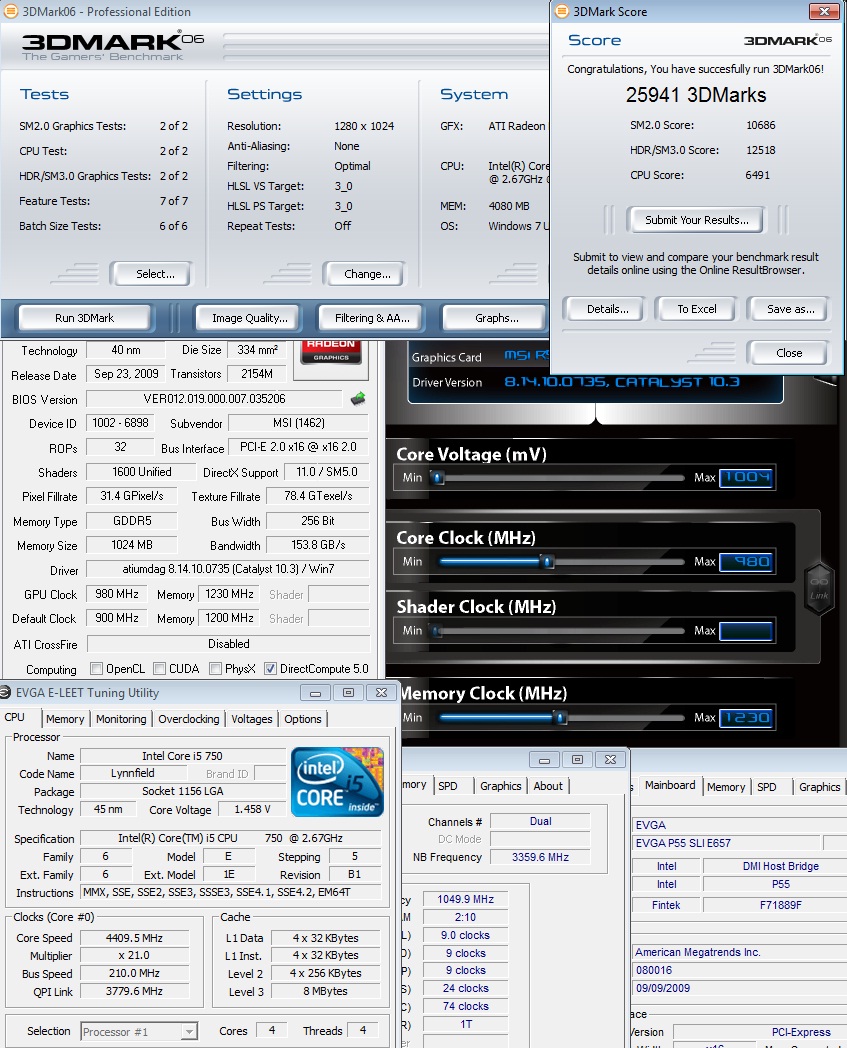Select the Voltages tab in E-LEET
The height and width of the screenshot is (1048, 847).
(252, 718)
